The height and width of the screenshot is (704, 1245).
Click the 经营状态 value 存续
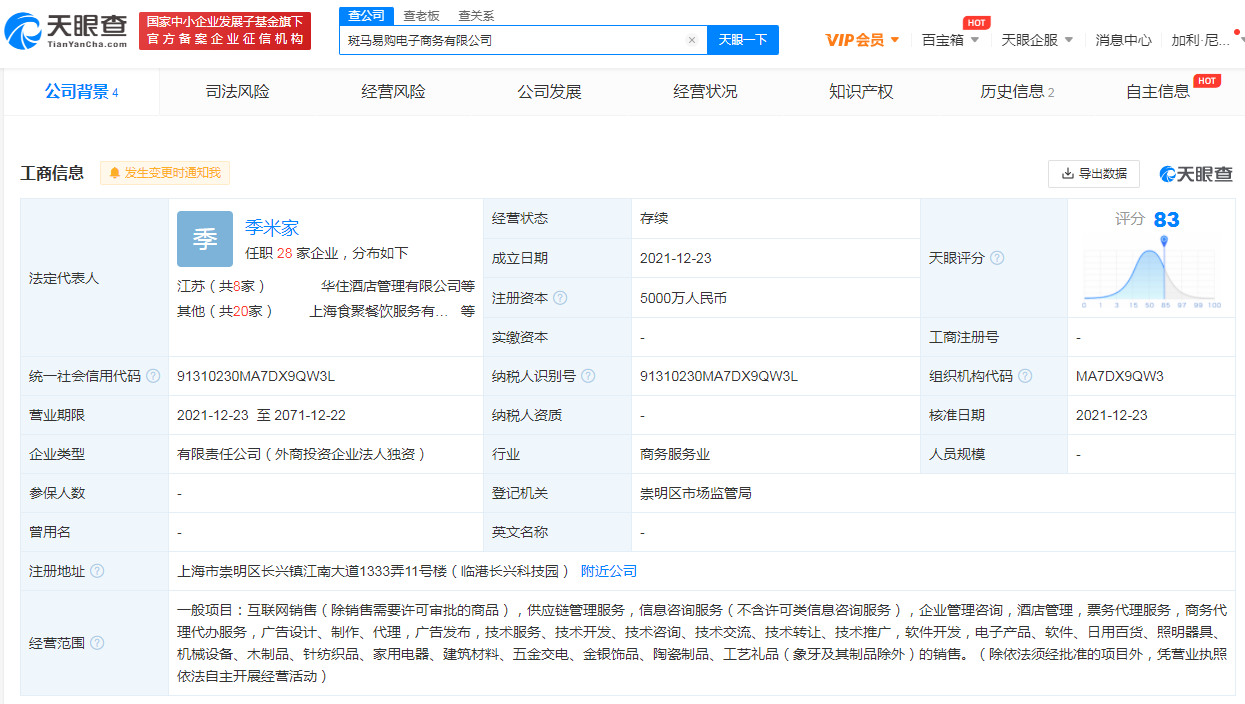pos(654,218)
